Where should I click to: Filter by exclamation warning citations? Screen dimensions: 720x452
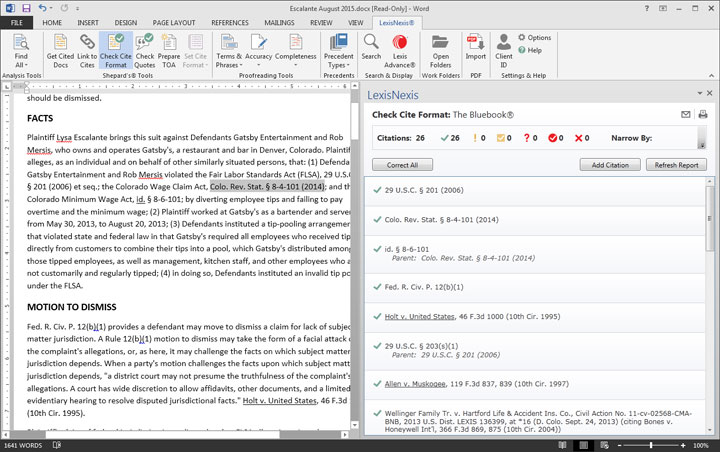[479, 138]
